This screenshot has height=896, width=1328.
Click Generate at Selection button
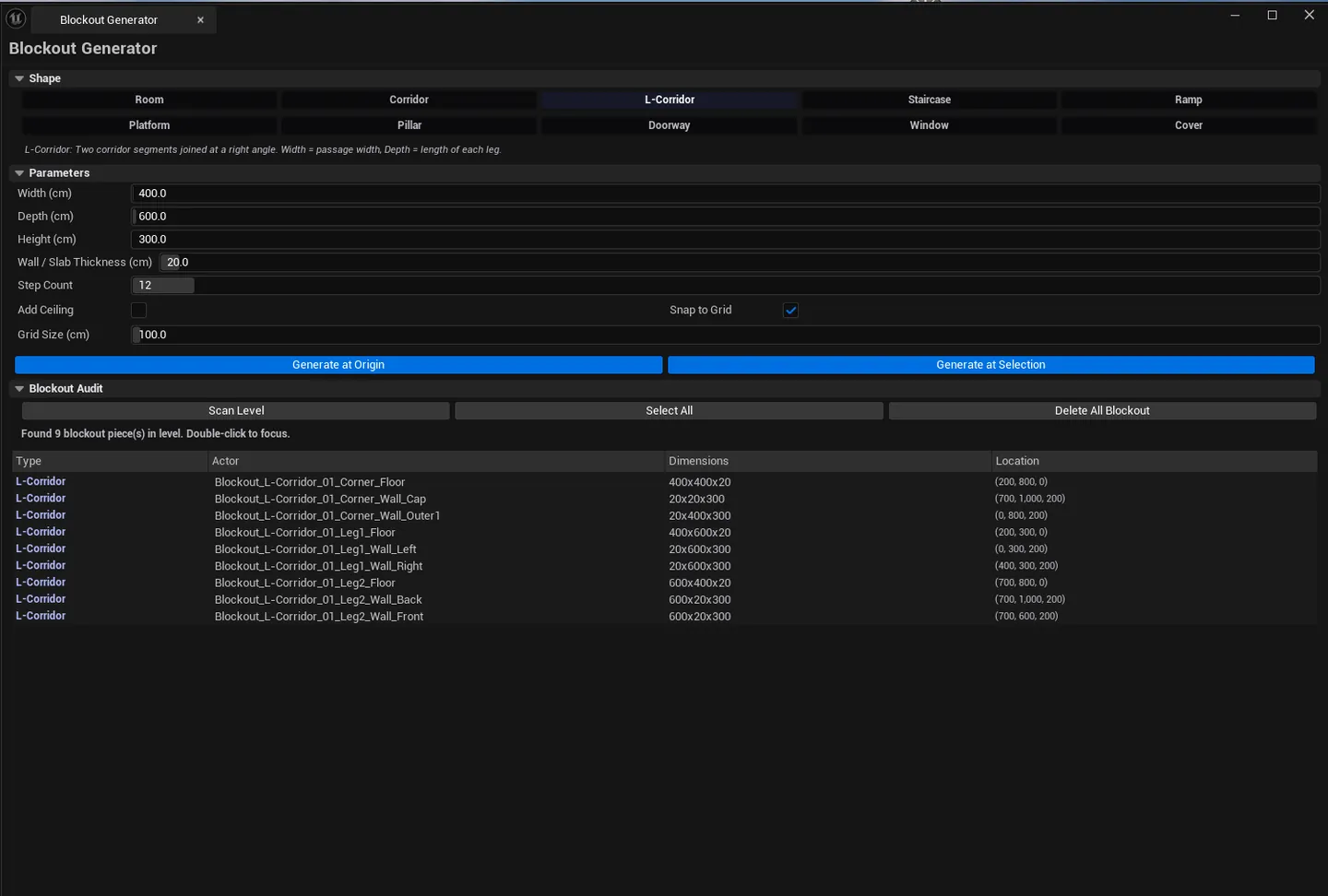tap(990, 365)
